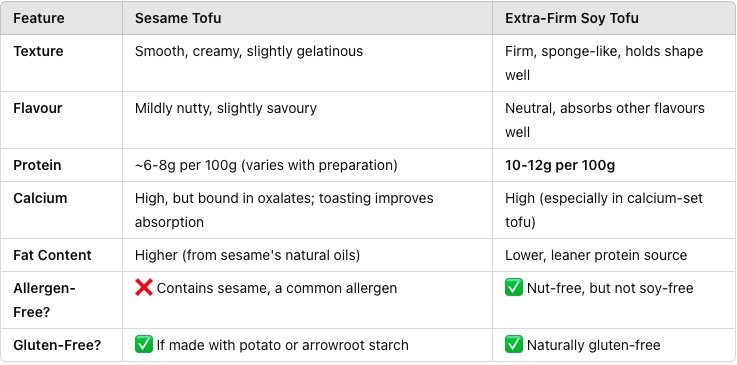Click the Texture row label
The image size is (737, 365).
[x=38, y=51]
